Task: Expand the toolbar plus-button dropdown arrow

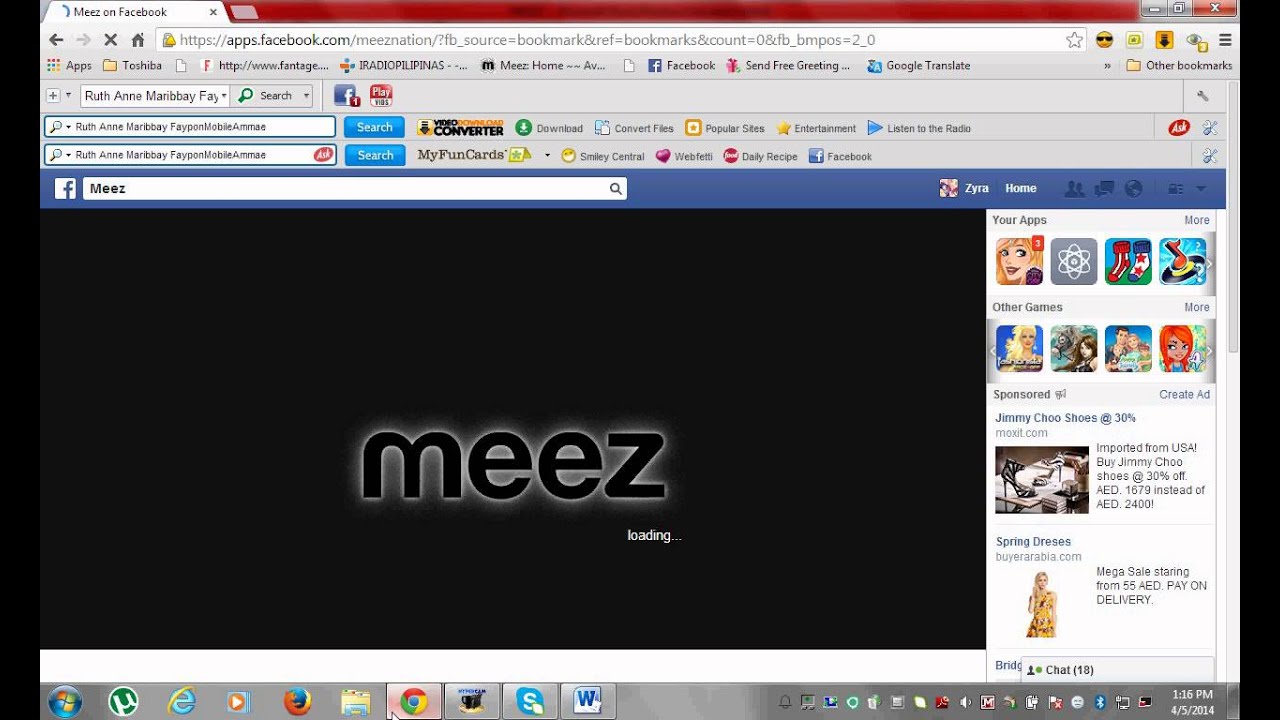Action: click(x=68, y=96)
